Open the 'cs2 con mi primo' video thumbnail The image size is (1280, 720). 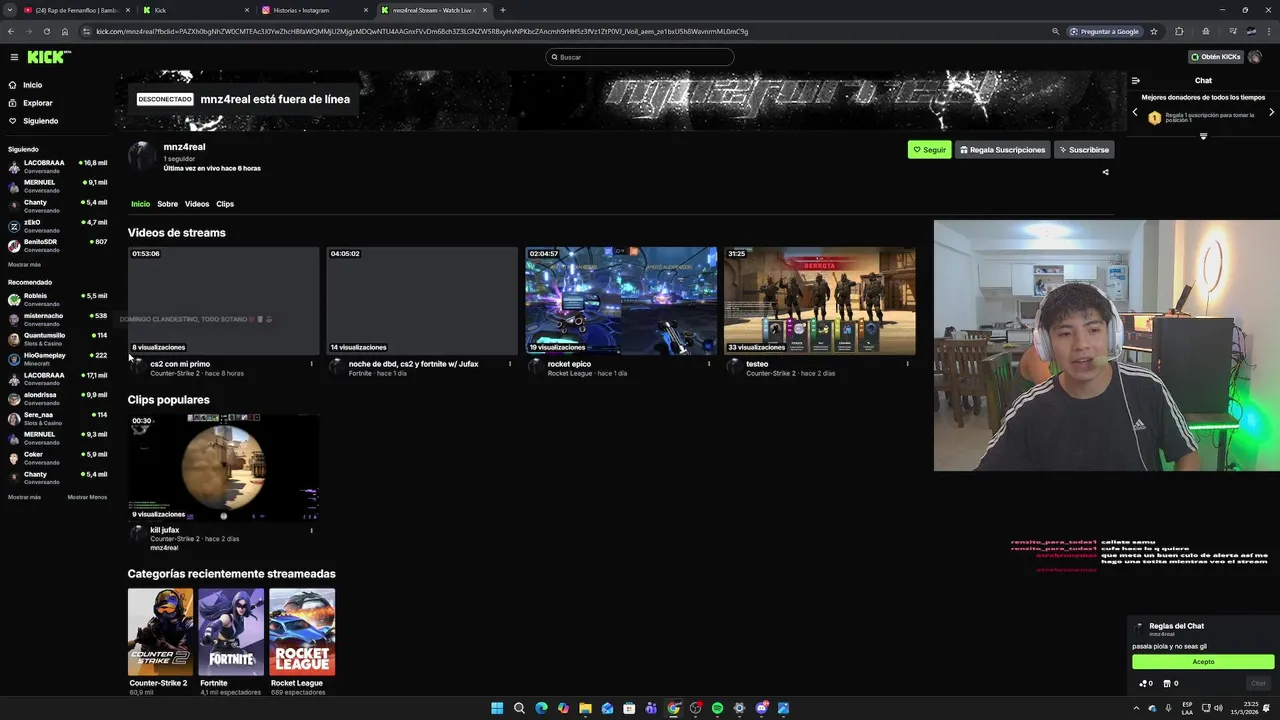tap(224, 301)
